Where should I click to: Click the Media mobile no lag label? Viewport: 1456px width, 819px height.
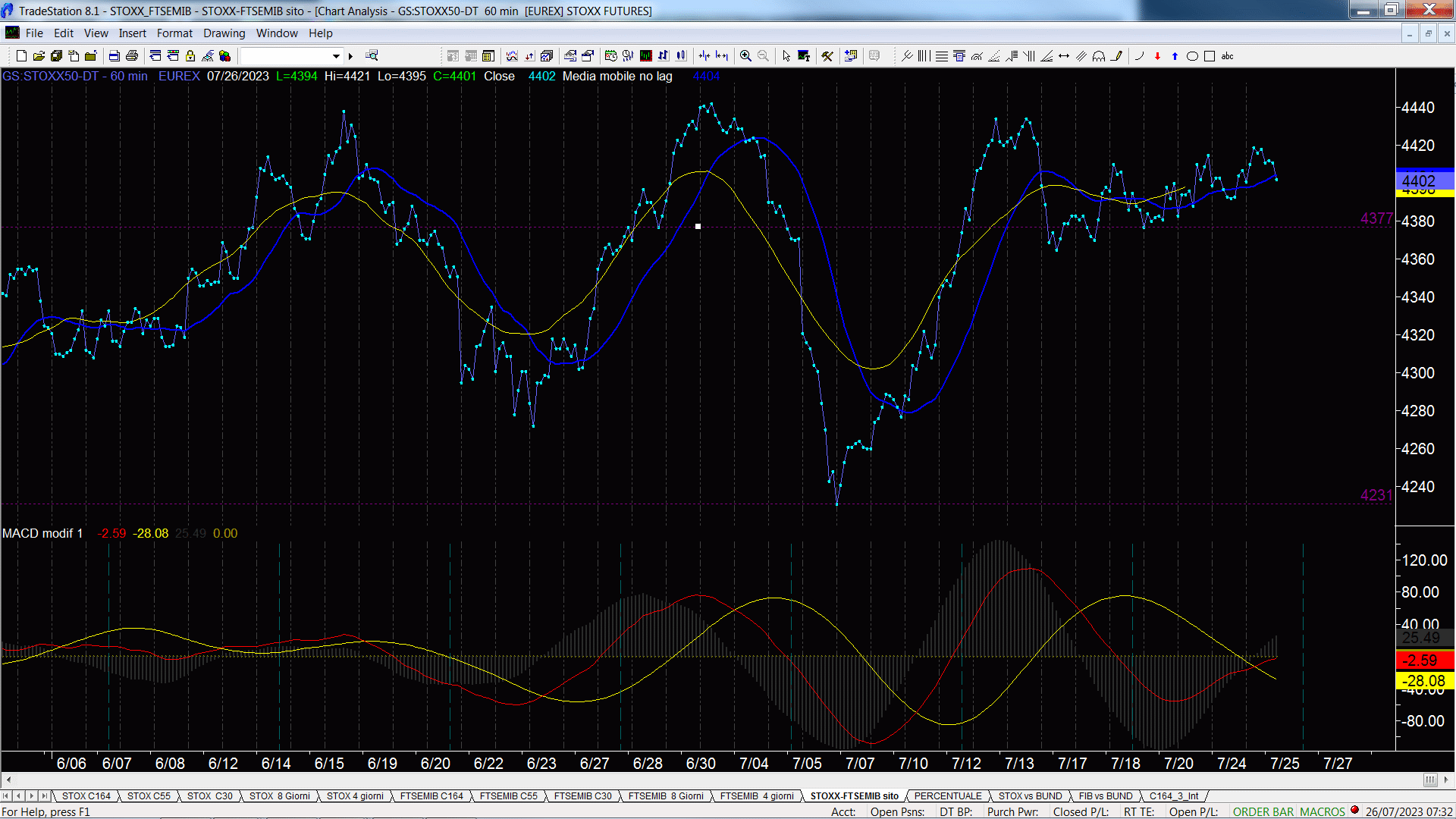pyautogui.click(x=617, y=76)
